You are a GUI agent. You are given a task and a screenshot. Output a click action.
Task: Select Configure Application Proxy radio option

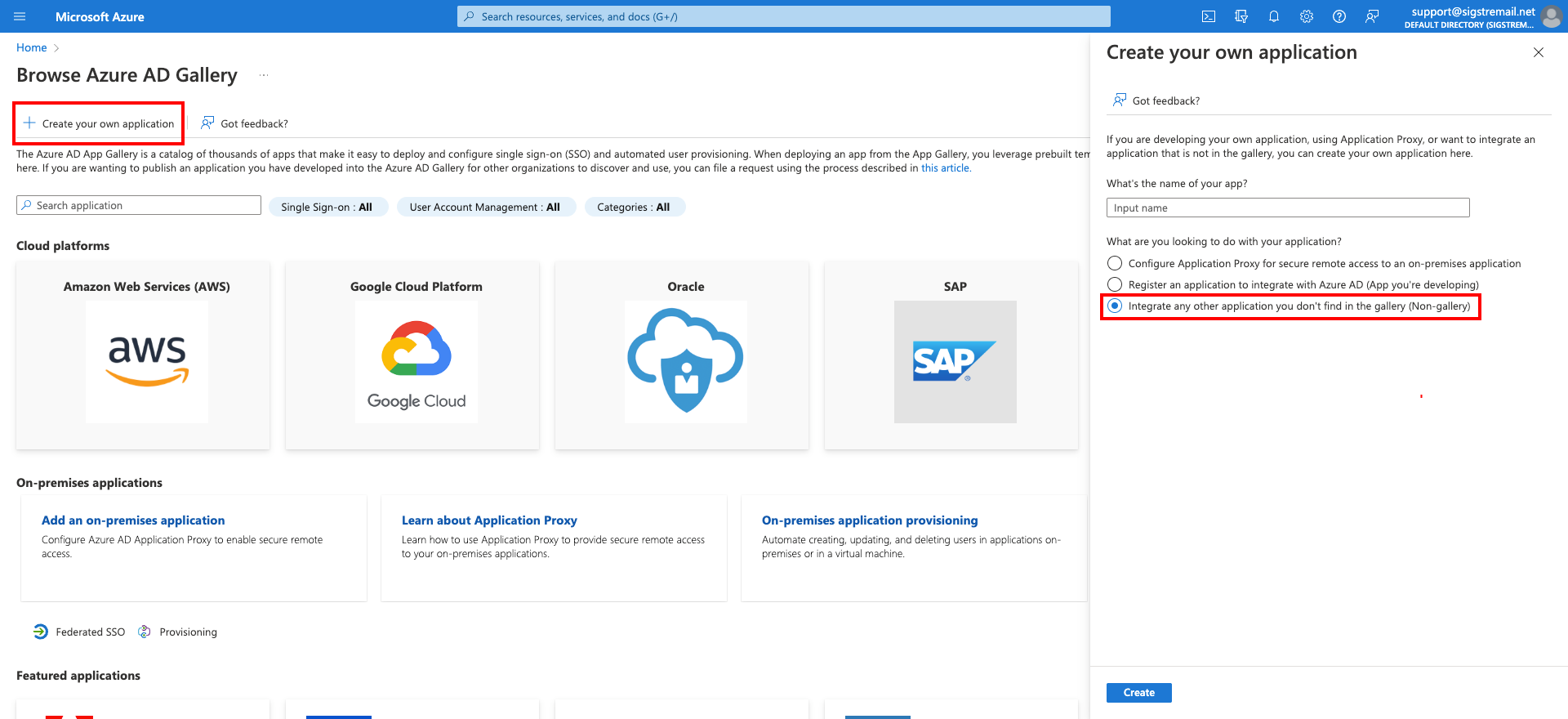pyautogui.click(x=1115, y=263)
